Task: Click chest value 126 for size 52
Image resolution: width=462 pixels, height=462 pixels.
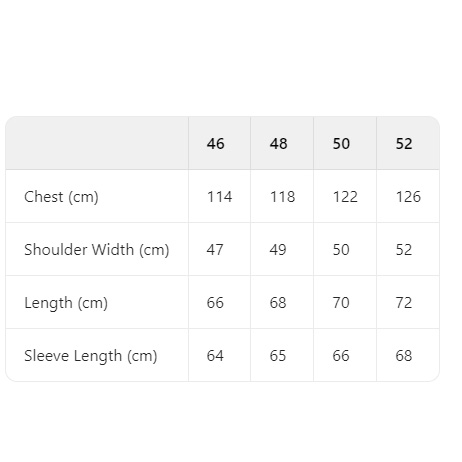Action: (408, 197)
